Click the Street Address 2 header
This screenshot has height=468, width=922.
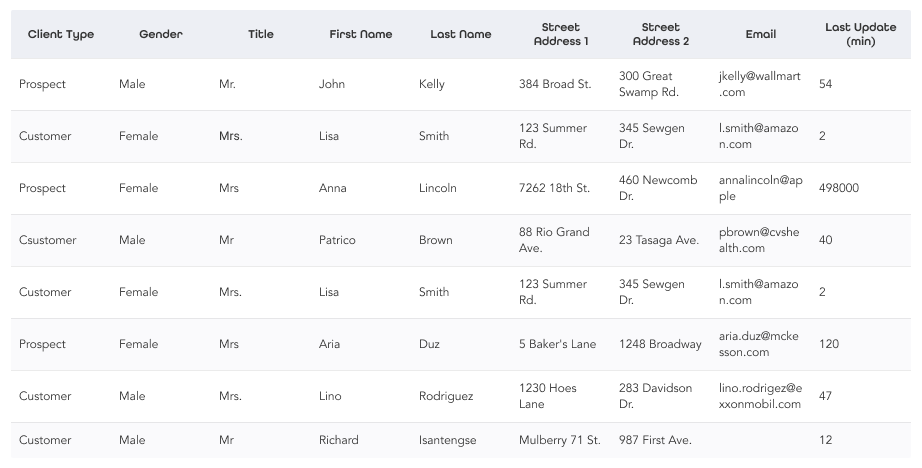[661, 34]
